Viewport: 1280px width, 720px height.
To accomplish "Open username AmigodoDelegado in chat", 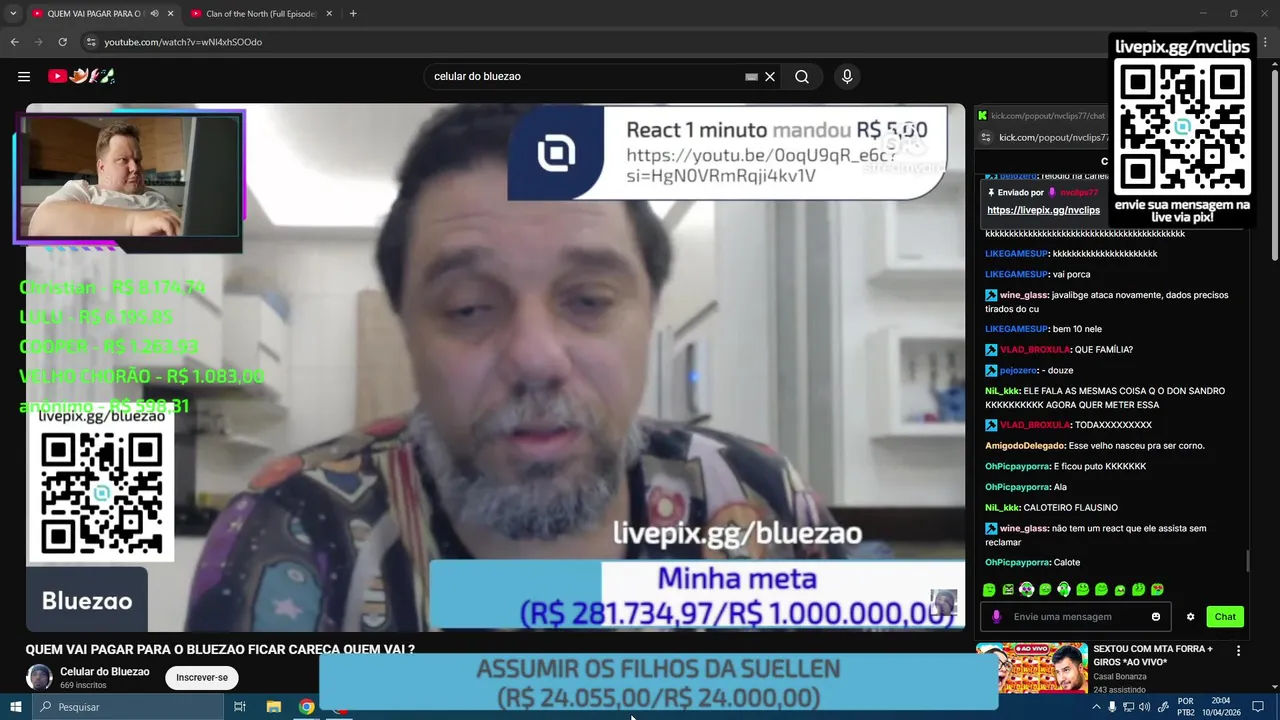I will (1025, 446).
